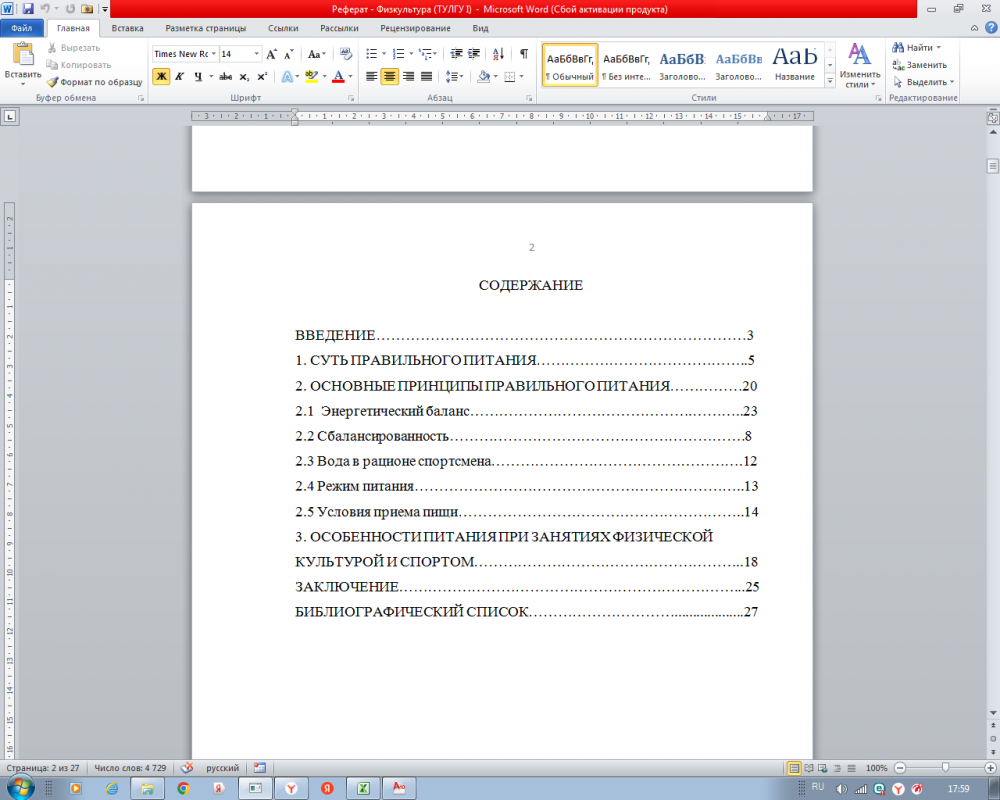Switch to Разметка страницы tab
The height and width of the screenshot is (800, 1000).
[205, 28]
